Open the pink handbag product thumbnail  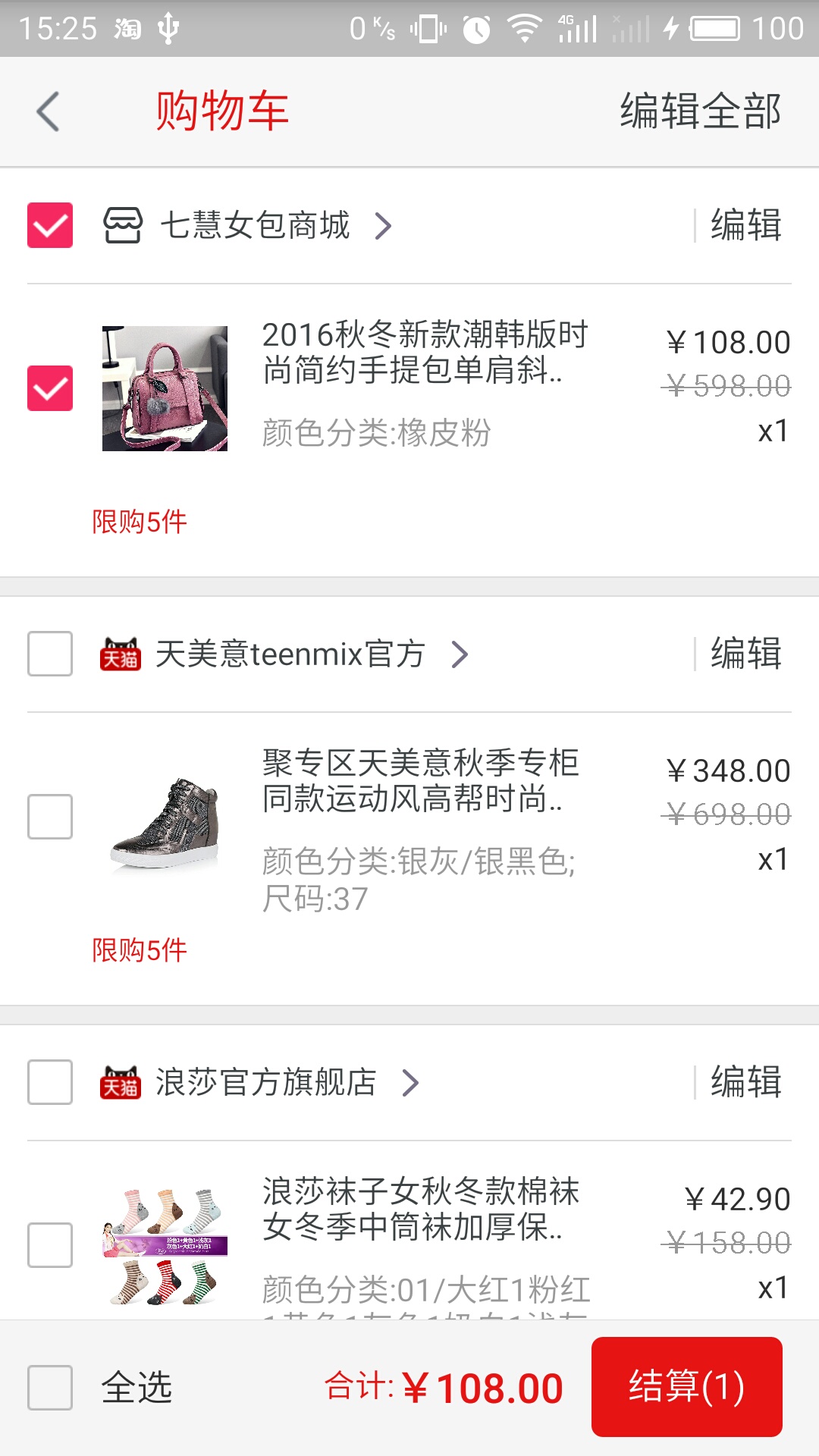click(x=165, y=388)
